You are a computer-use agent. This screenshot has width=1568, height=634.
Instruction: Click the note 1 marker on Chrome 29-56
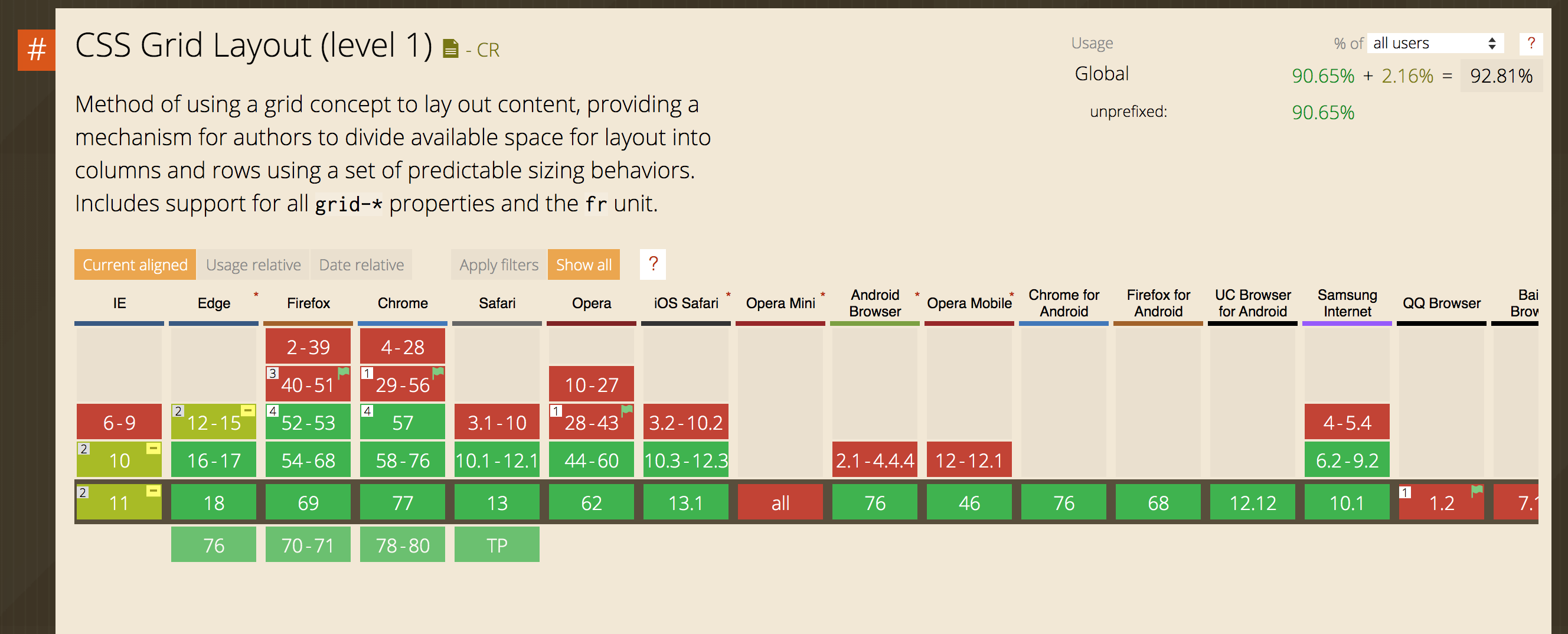coord(367,373)
